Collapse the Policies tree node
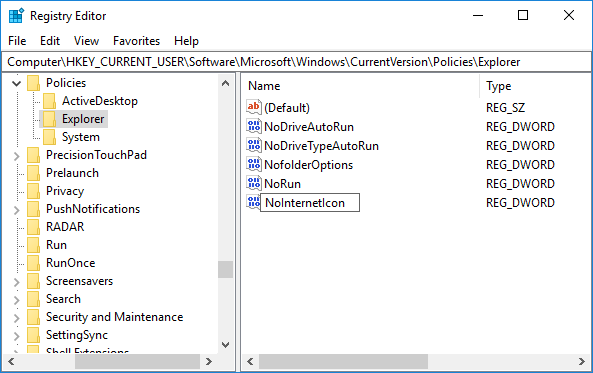 point(16,83)
